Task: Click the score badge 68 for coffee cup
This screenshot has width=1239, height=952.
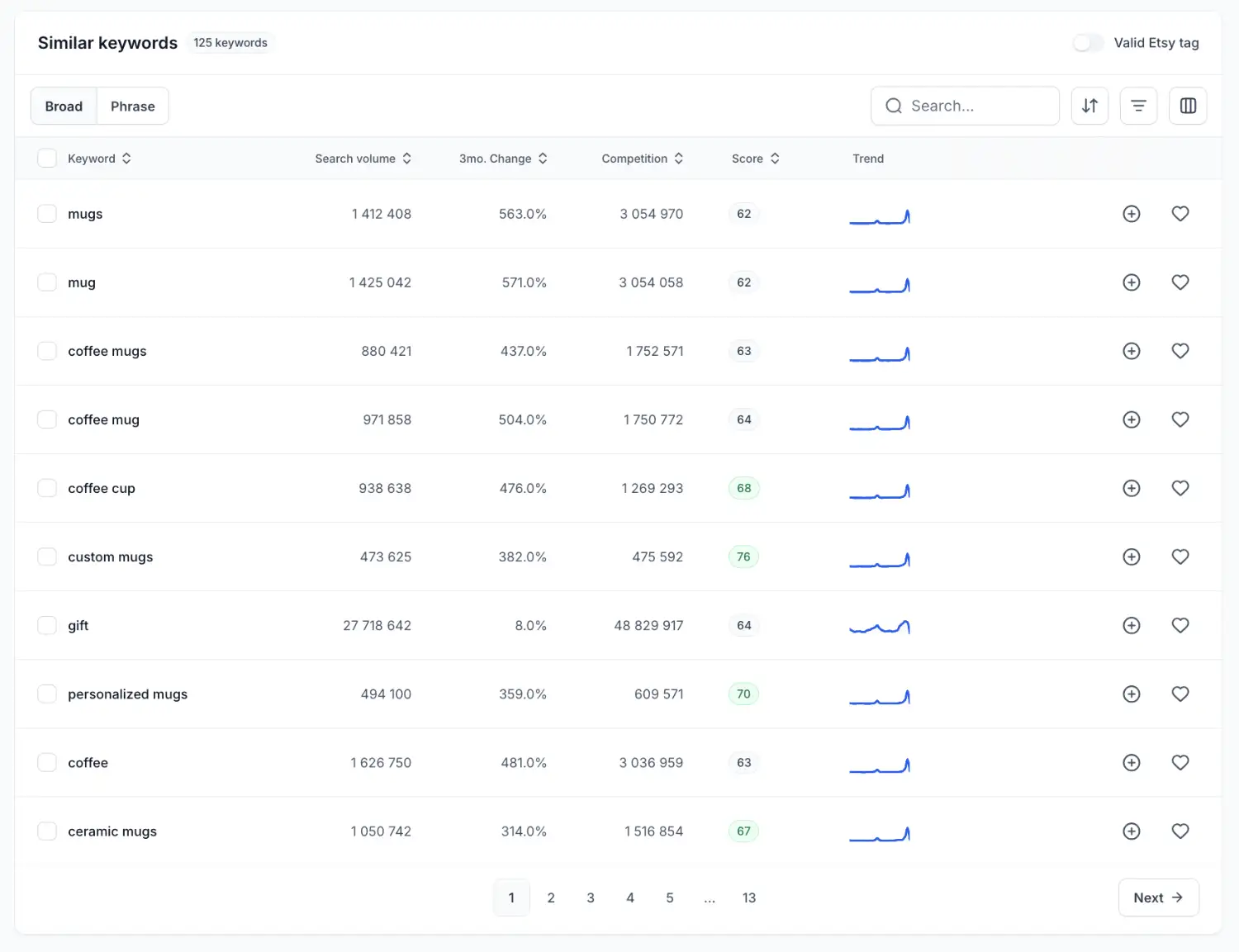Action: 743,488
